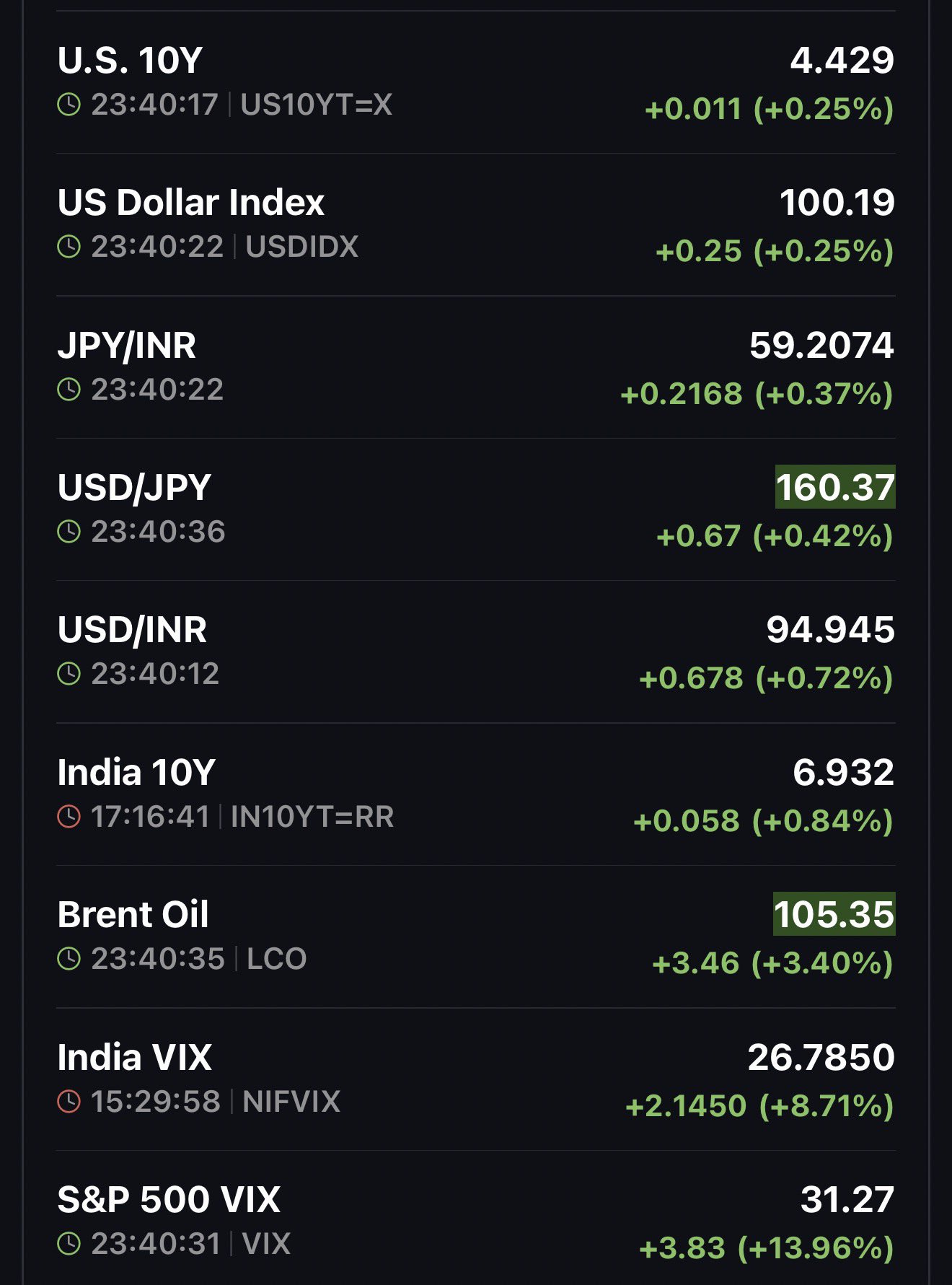Tap the India 10Y ticker IN10YT=RR
952x1285 pixels.
[312, 817]
